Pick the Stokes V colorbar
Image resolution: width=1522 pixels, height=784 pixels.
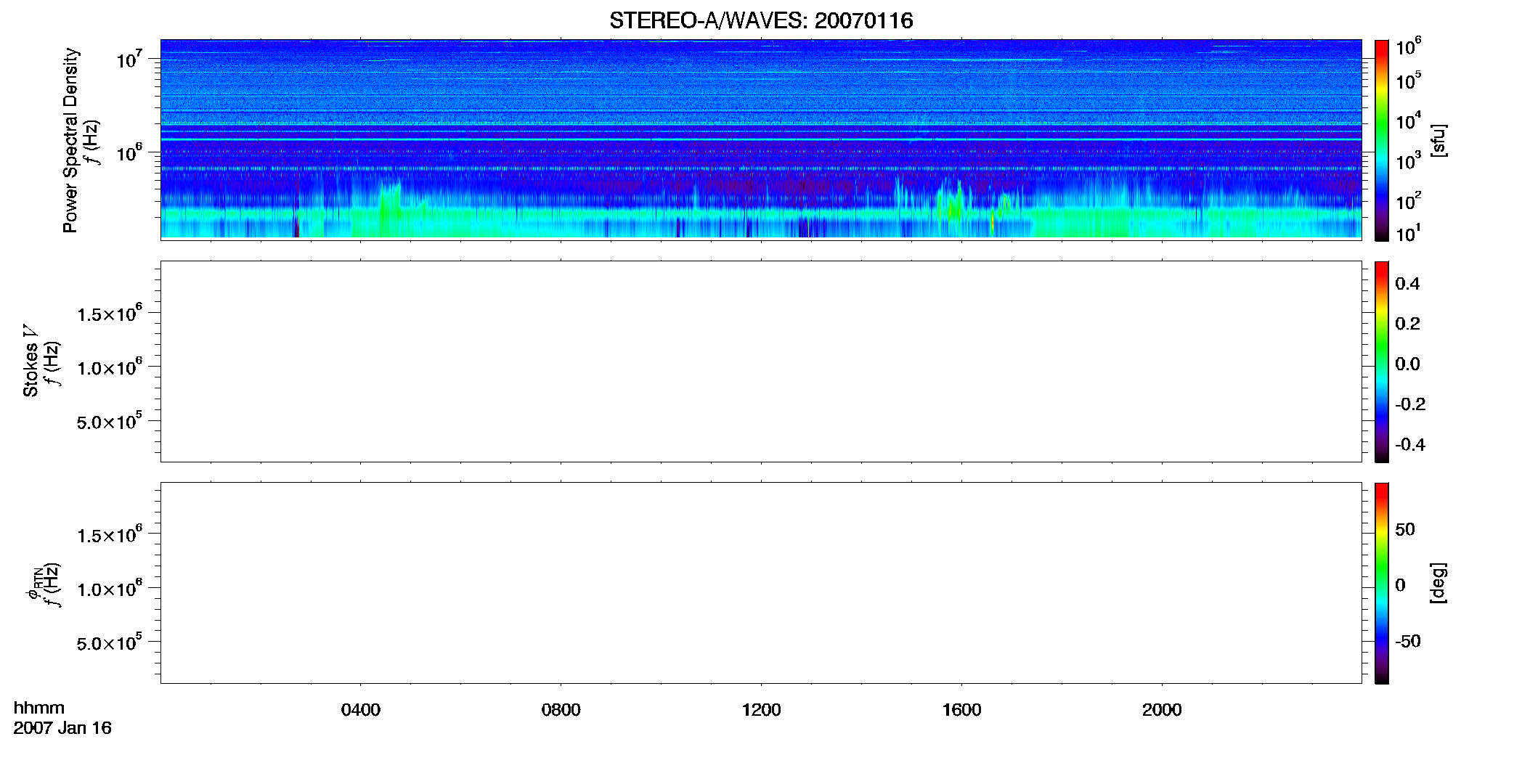[1382, 362]
